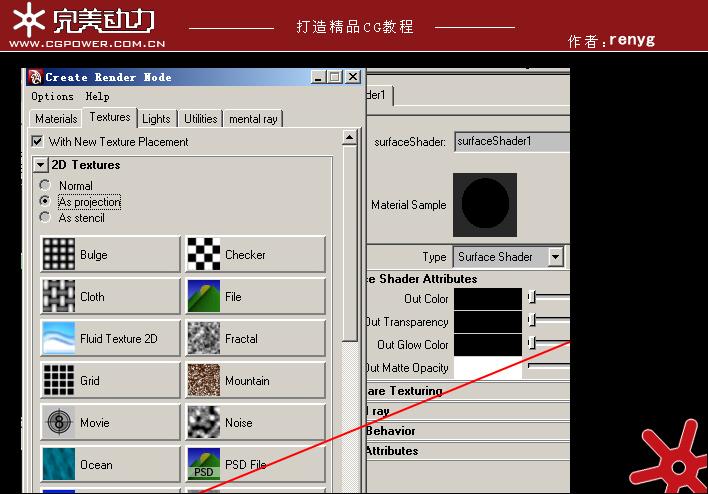Image resolution: width=708 pixels, height=494 pixels.
Task: Select the Checker texture swatch icon
Action: click(x=204, y=254)
